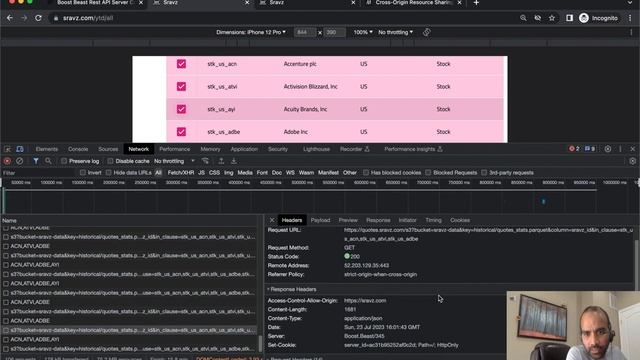Image resolution: width=640 pixels, height=360 pixels.
Task: Open the Application tab
Action: point(244,149)
